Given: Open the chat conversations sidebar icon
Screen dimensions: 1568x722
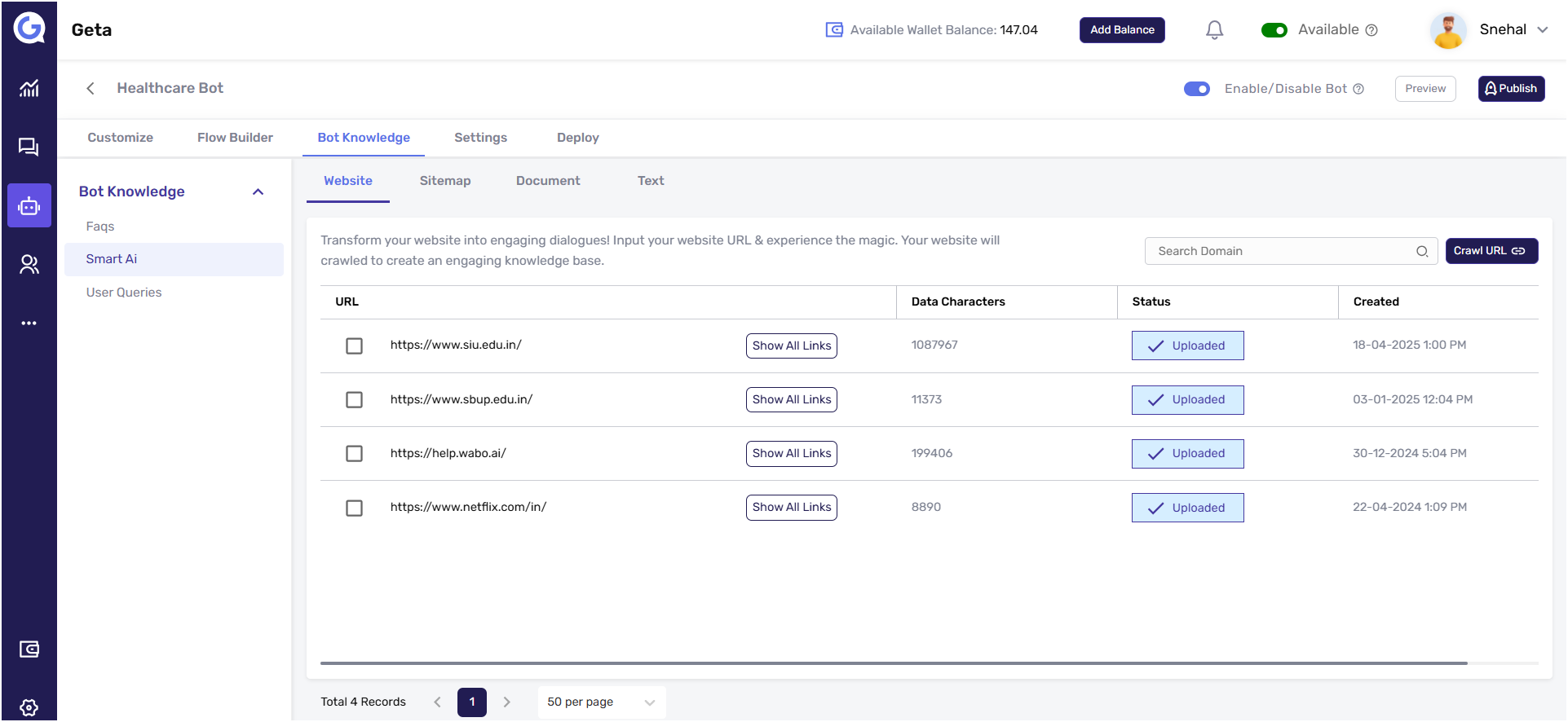Looking at the screenshot, I should [29, 147].
